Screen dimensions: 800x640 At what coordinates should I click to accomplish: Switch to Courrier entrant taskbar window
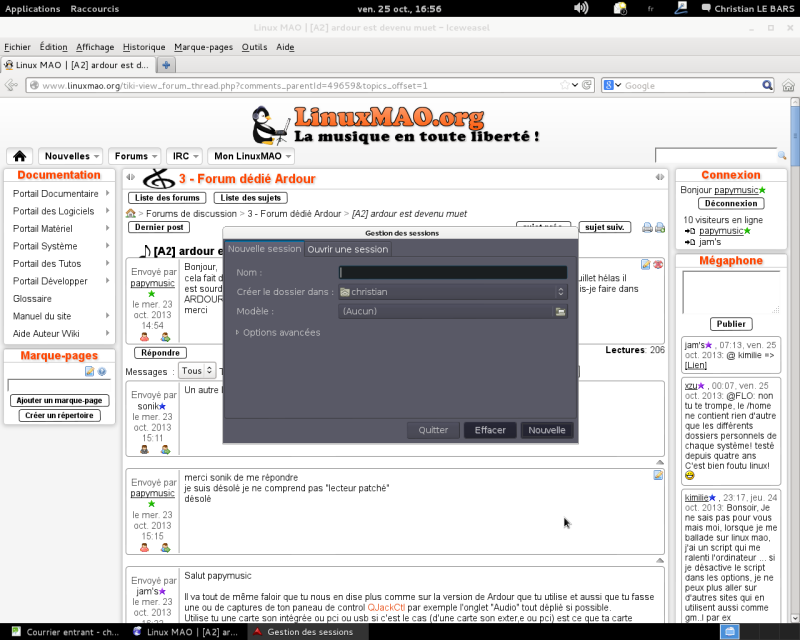pos(66,632)
